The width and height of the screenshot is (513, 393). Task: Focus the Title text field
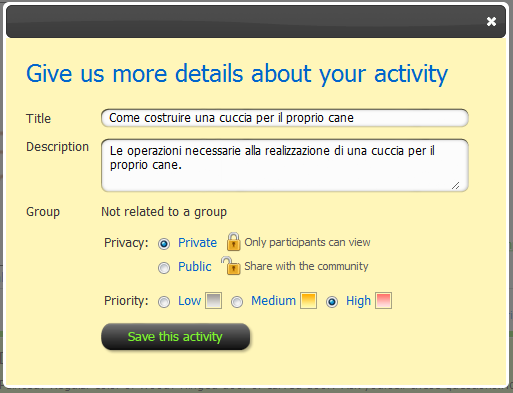coord(285,118)
